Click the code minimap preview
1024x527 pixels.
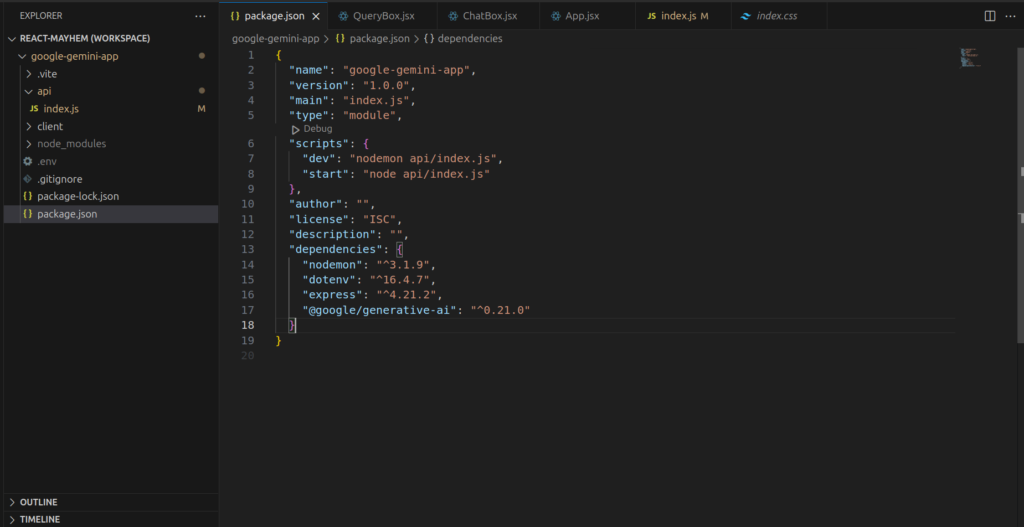pos(971,57)
